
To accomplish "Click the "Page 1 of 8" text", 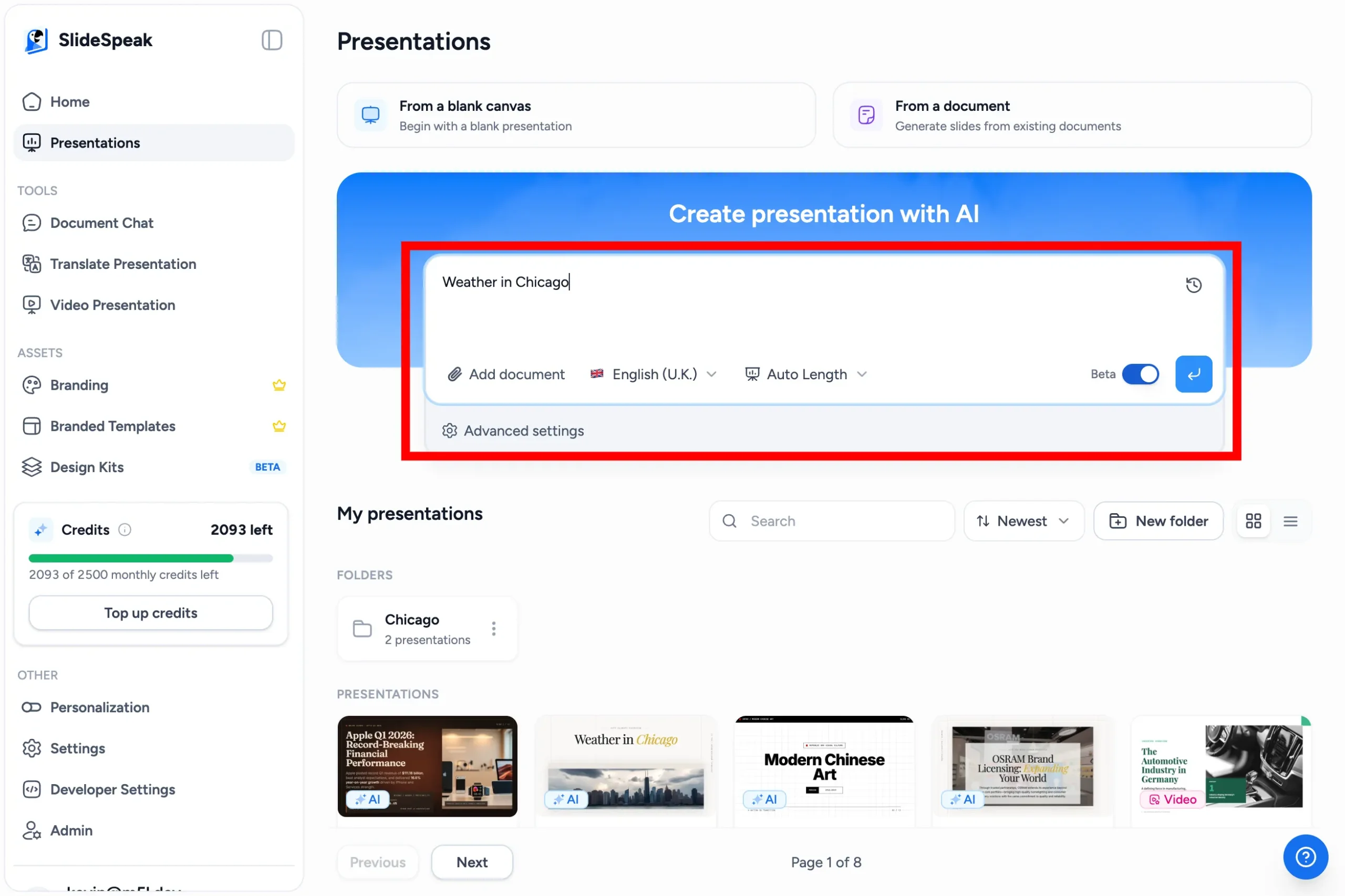I will (825, 862).
